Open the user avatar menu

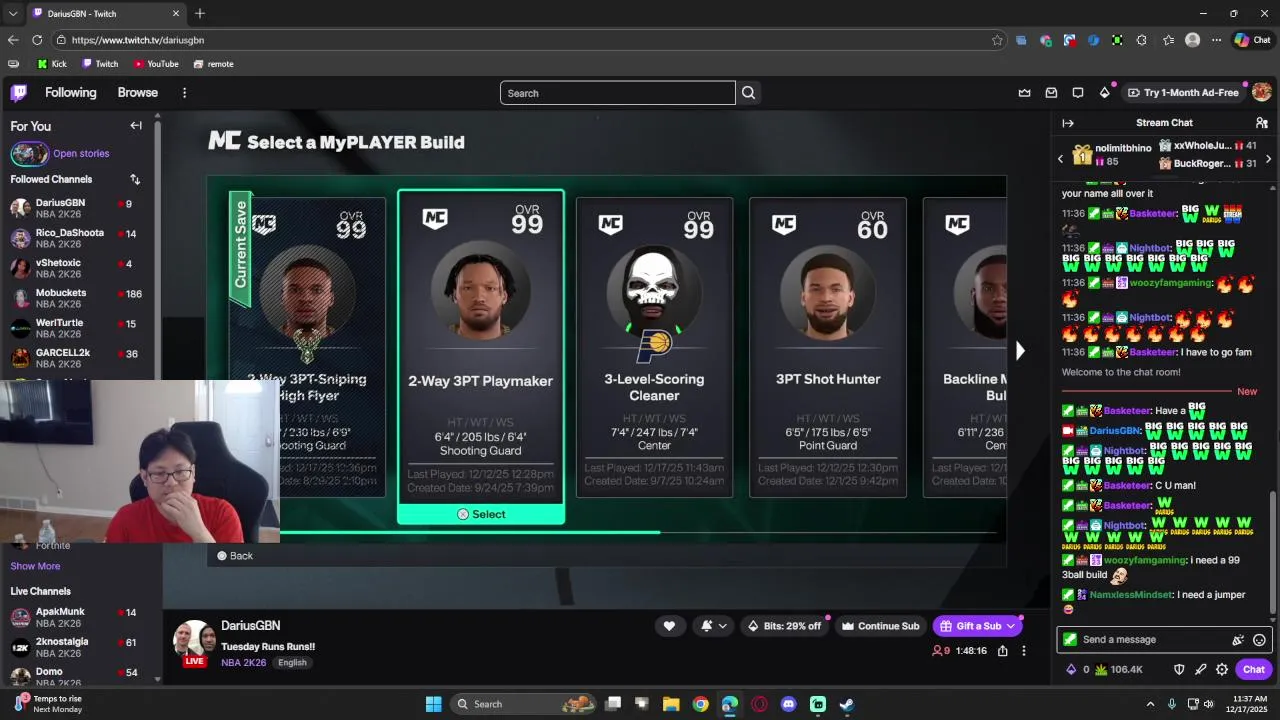pyautogui.click(x=1261, y=92)
